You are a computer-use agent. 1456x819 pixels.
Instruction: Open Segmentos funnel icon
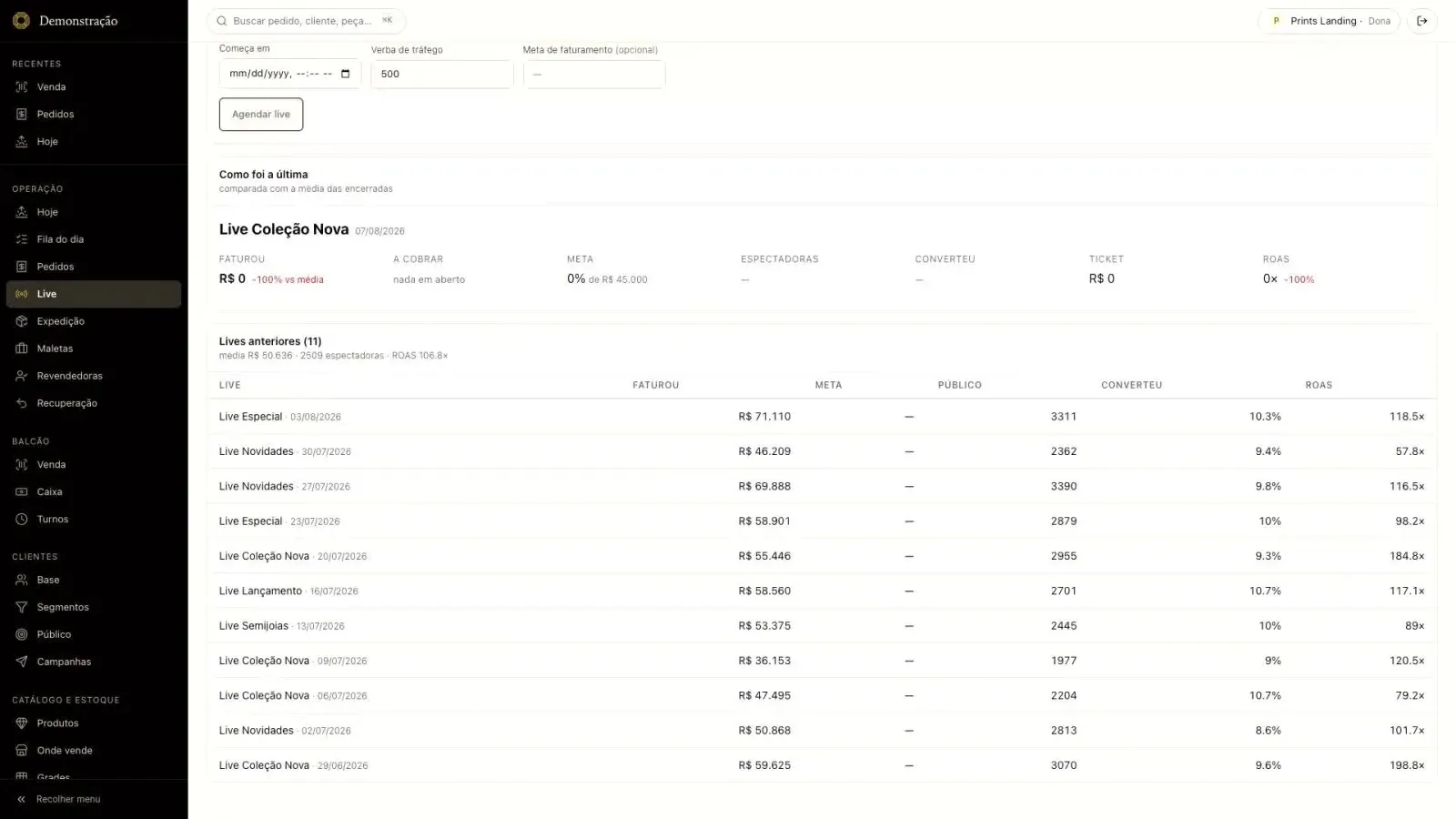click(x=22, y=607)
